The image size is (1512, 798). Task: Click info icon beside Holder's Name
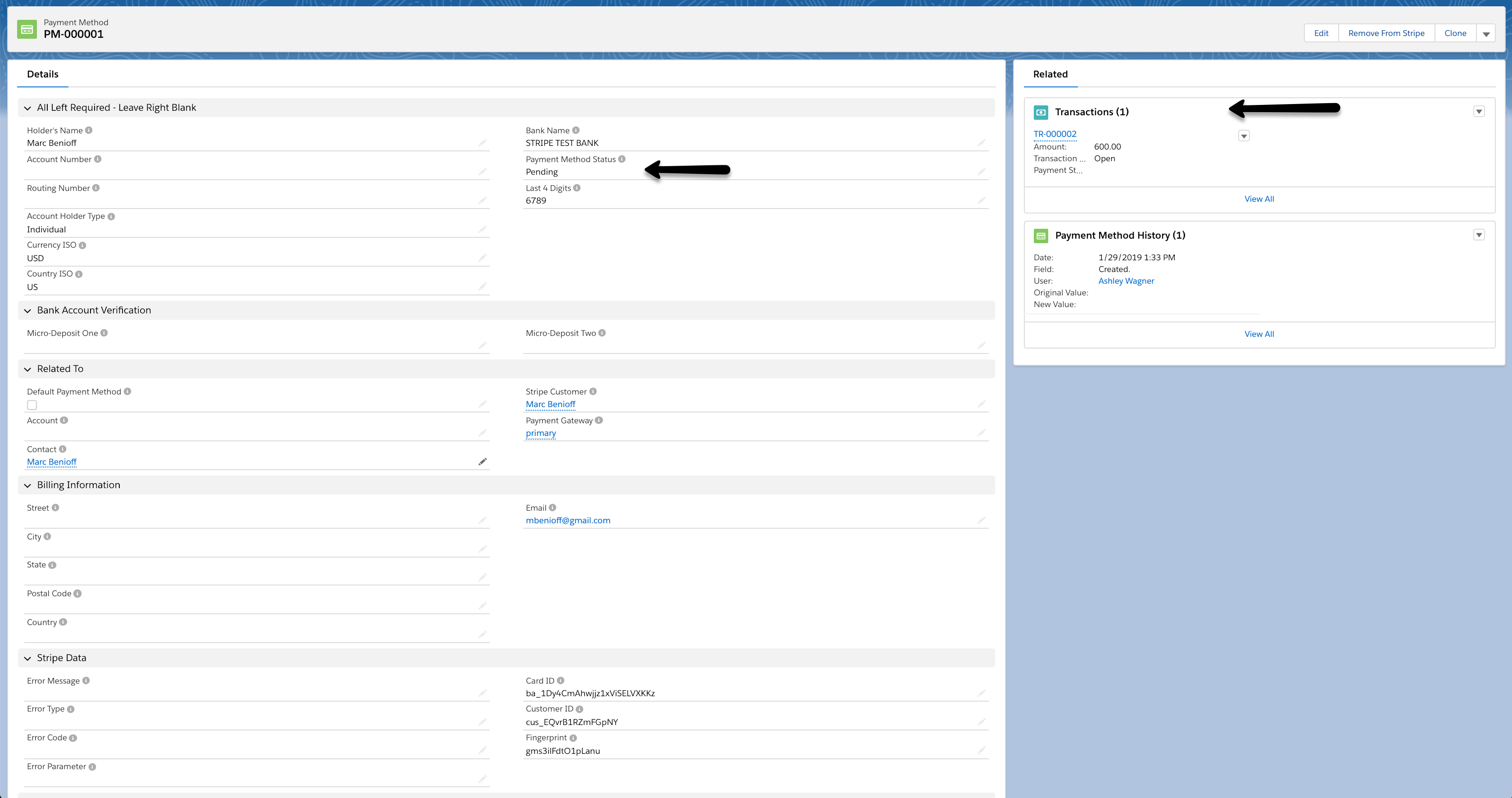pos(89,130)
